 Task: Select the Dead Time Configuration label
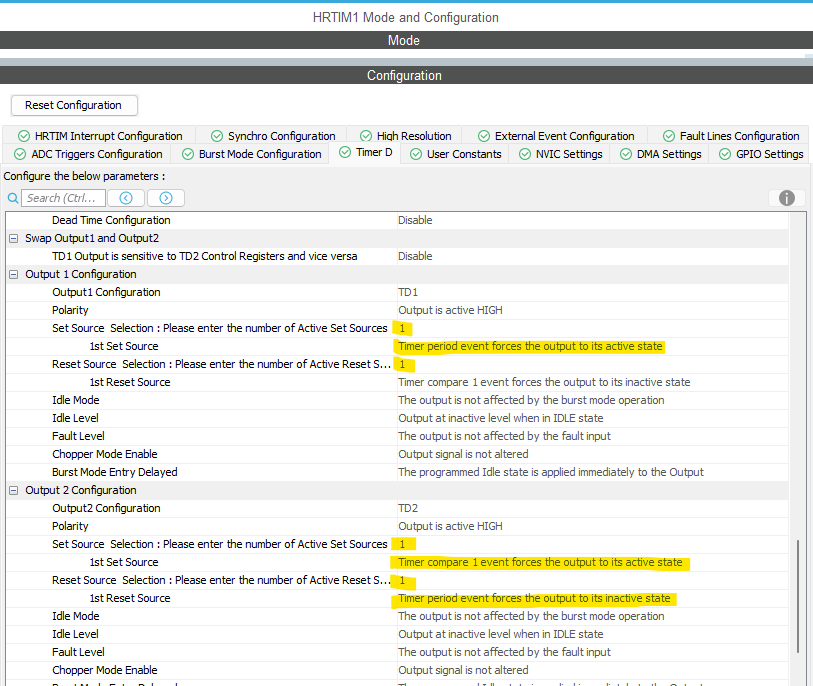click(x=111, y=220)
